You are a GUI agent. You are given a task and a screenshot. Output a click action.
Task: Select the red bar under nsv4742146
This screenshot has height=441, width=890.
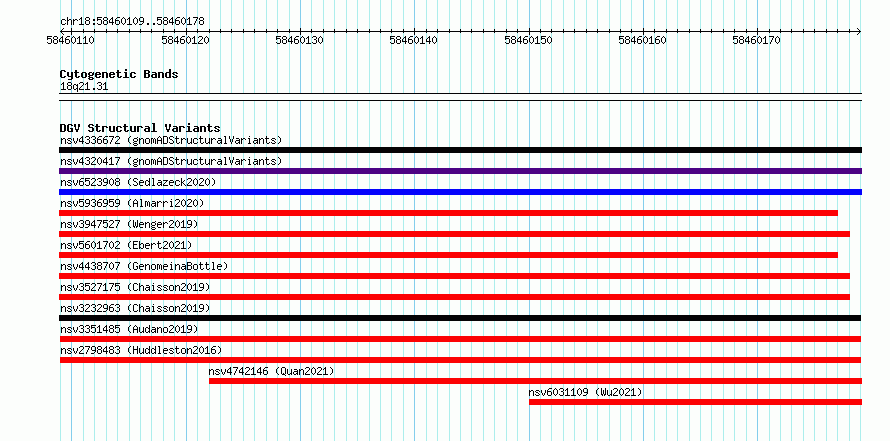pos(535,381)
